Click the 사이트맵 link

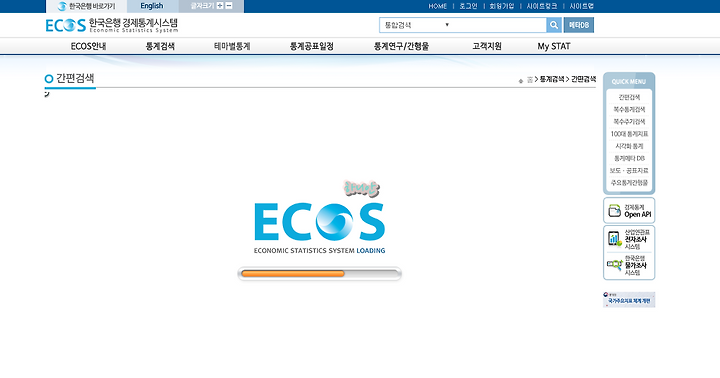(x=582, y=6)
